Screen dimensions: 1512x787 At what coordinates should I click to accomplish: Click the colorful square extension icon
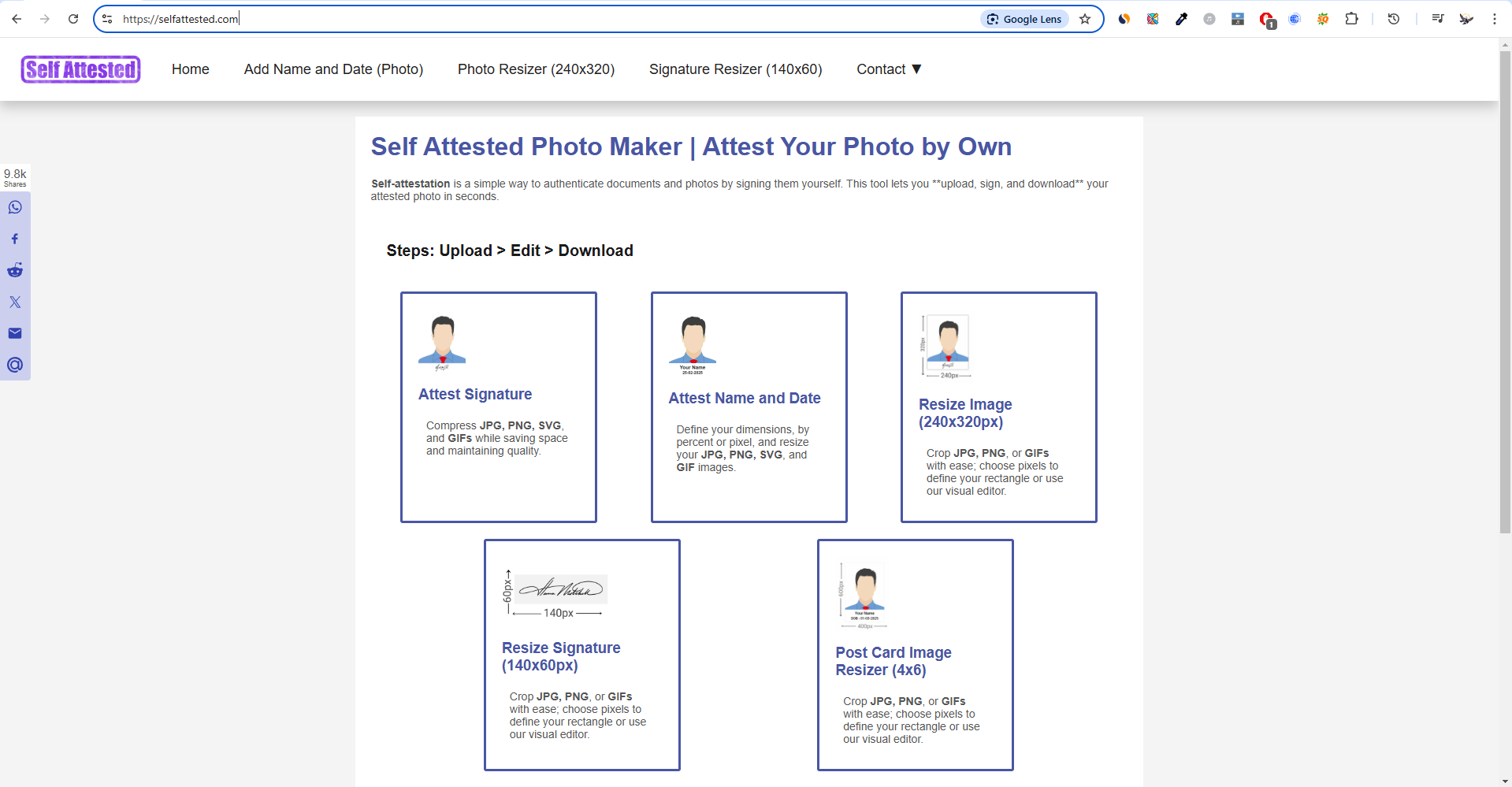click(x=1153, y=19)
